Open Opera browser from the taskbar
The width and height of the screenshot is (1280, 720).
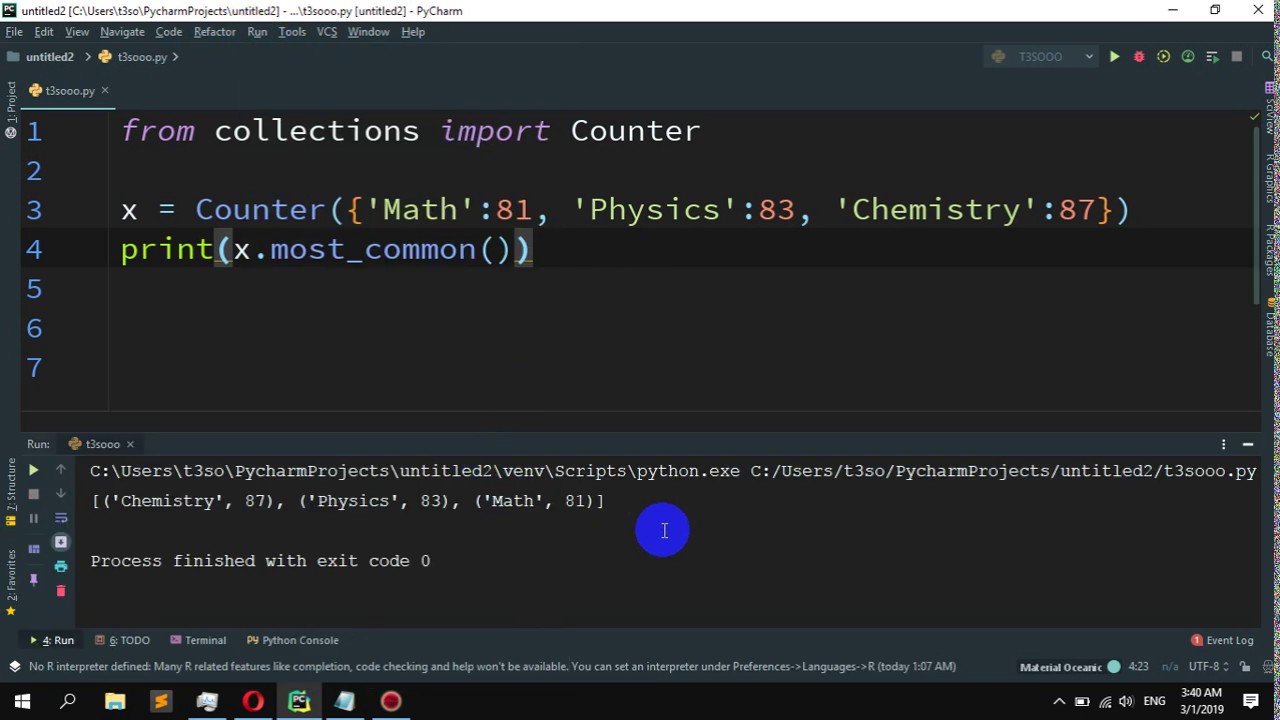click(253, 702)
